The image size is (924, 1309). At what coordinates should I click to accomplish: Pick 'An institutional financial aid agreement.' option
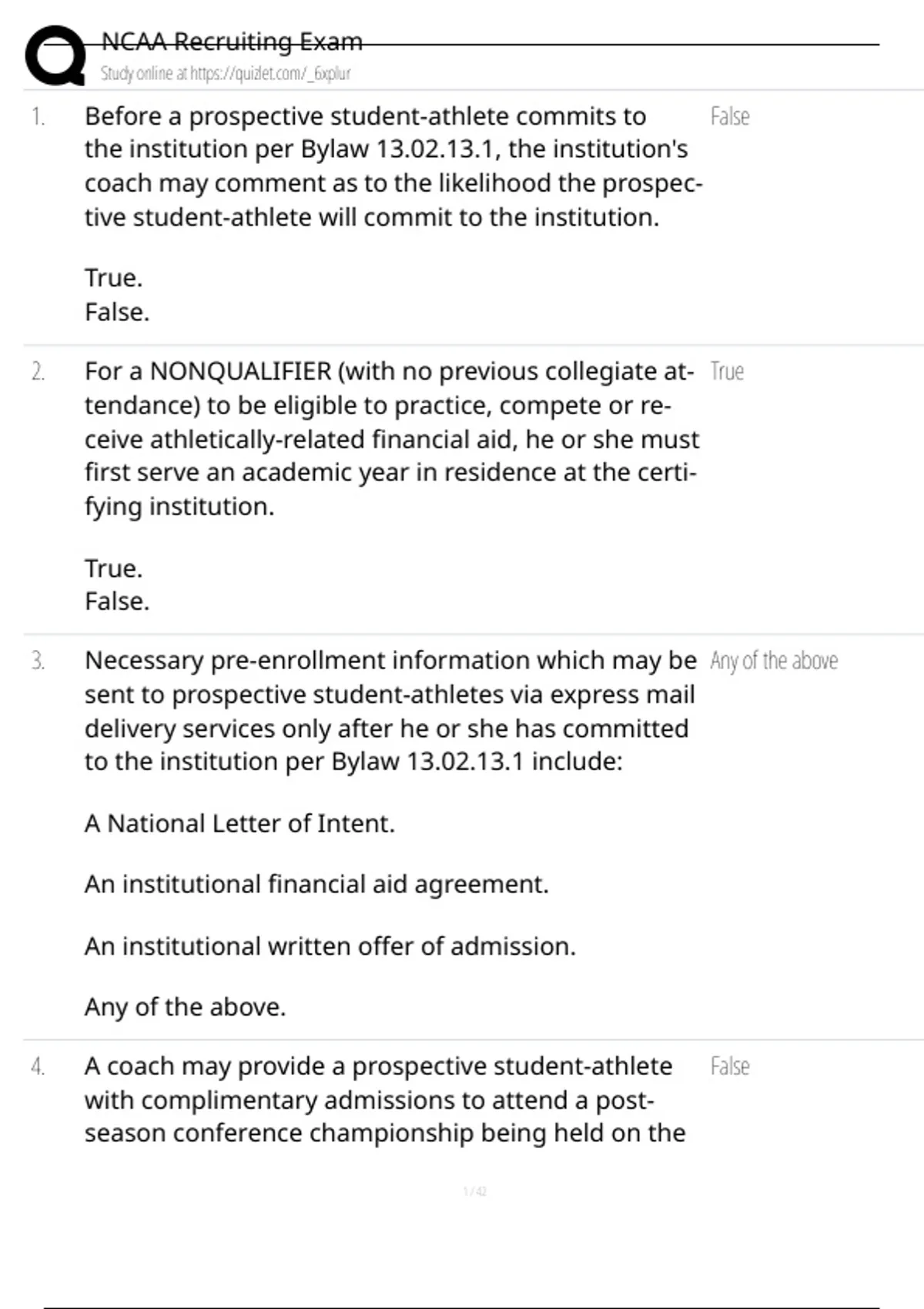point(316,885)
